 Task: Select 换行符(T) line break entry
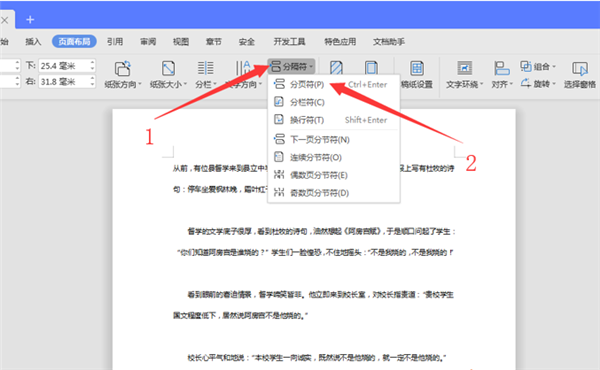click(334, 120)
